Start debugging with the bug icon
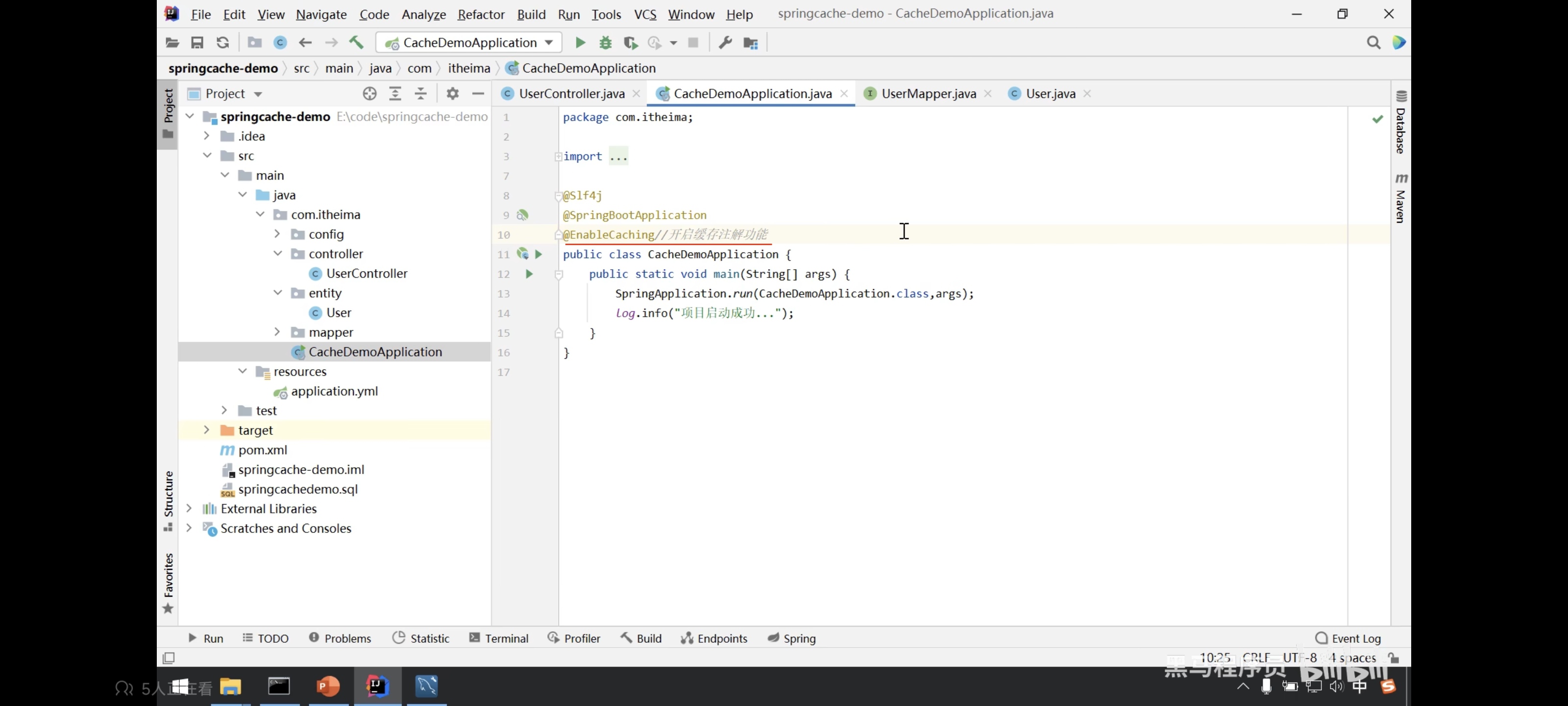This screenshot has width=1568, height=706. (605, 43)
